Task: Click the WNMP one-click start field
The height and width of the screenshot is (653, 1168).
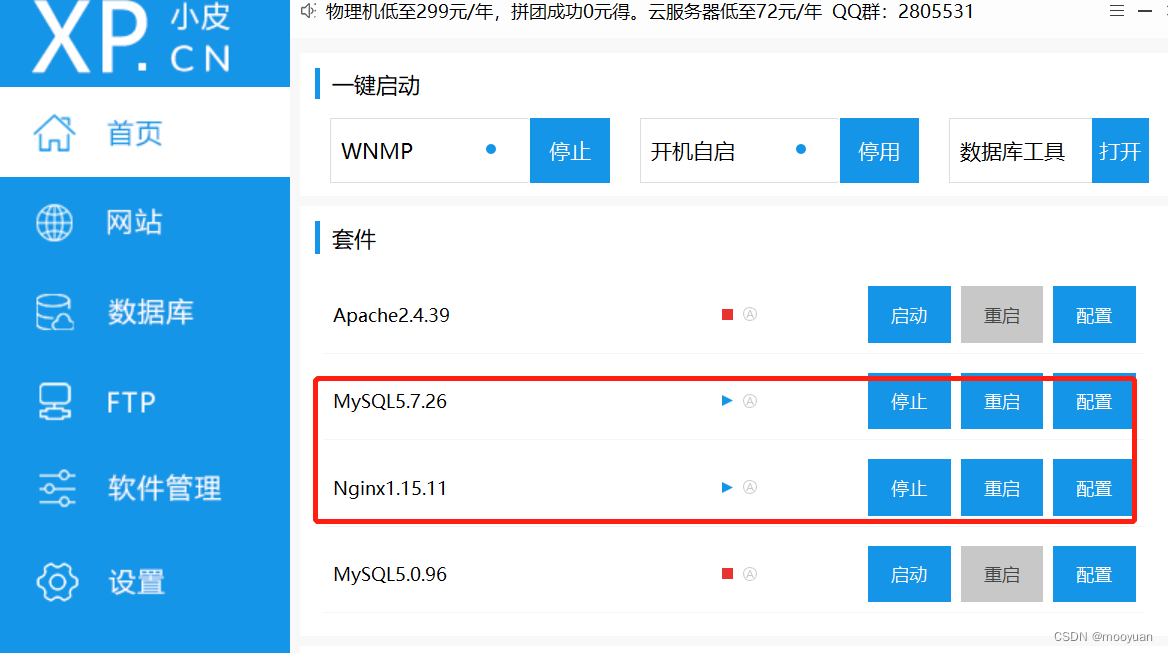Action: click(x=431, y=150)
